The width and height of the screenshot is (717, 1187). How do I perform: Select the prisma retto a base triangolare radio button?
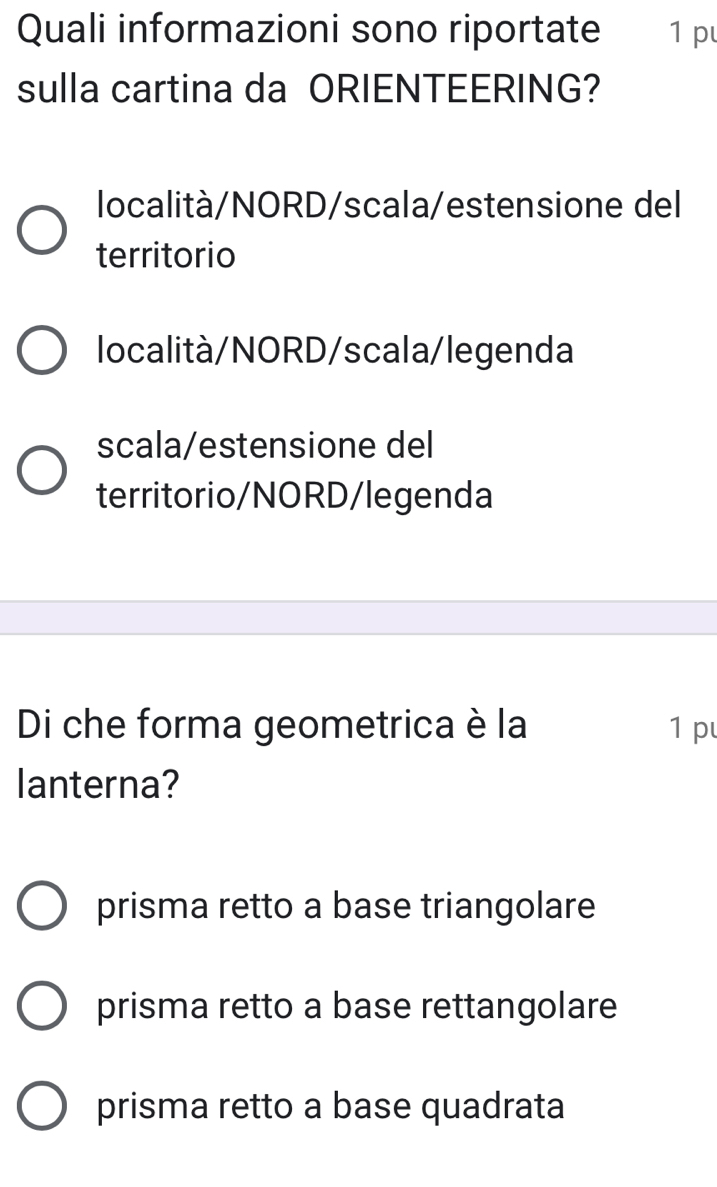tap(43, 907)
